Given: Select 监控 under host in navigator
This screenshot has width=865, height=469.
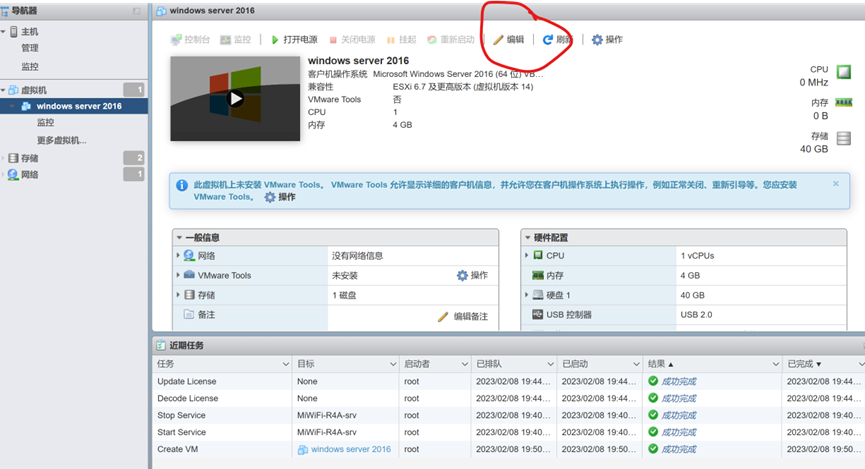Looking at the screenshot, I should (x=30, y=66).
